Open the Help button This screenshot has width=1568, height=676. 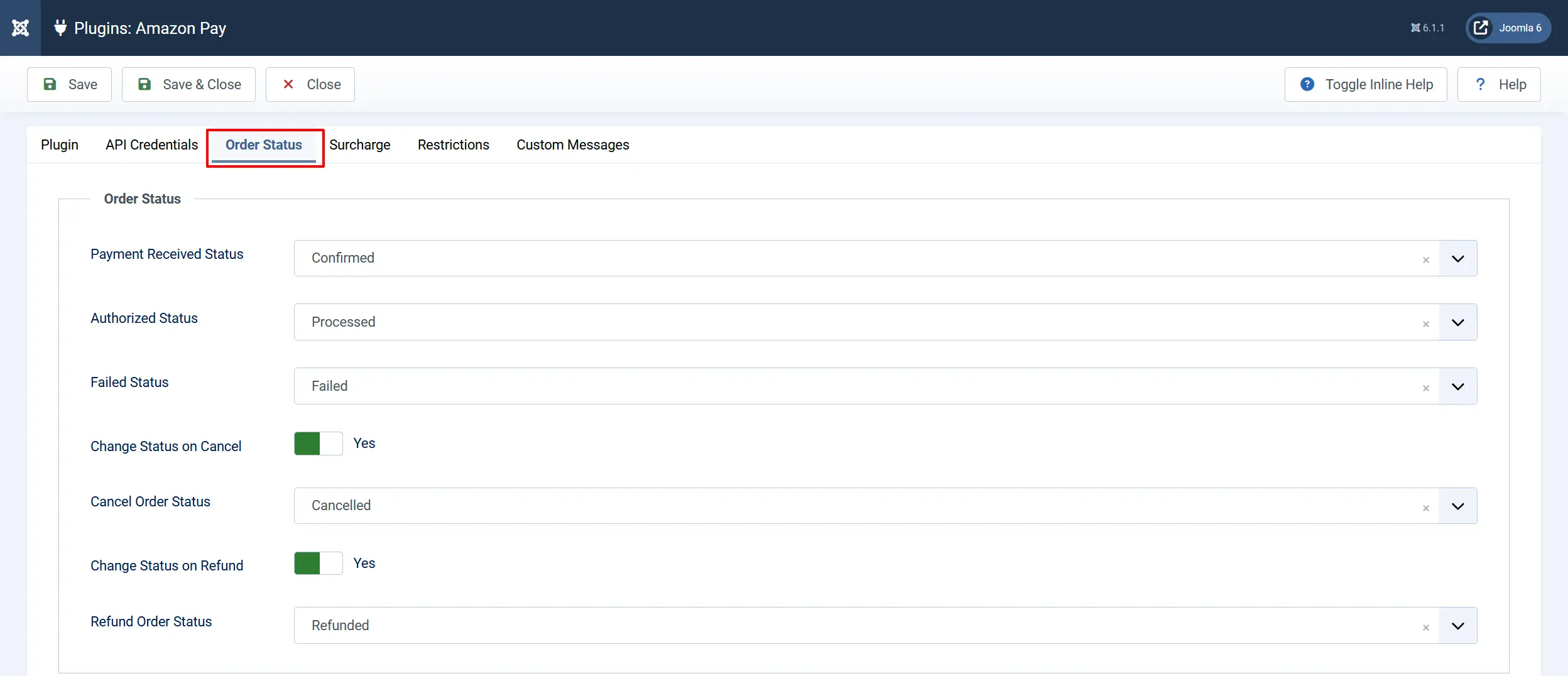point(1499,84)
